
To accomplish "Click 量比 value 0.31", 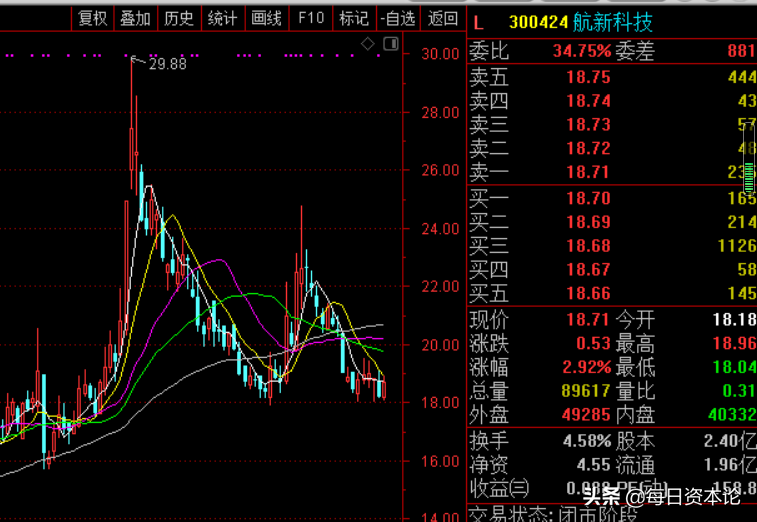I will (739, 391).
